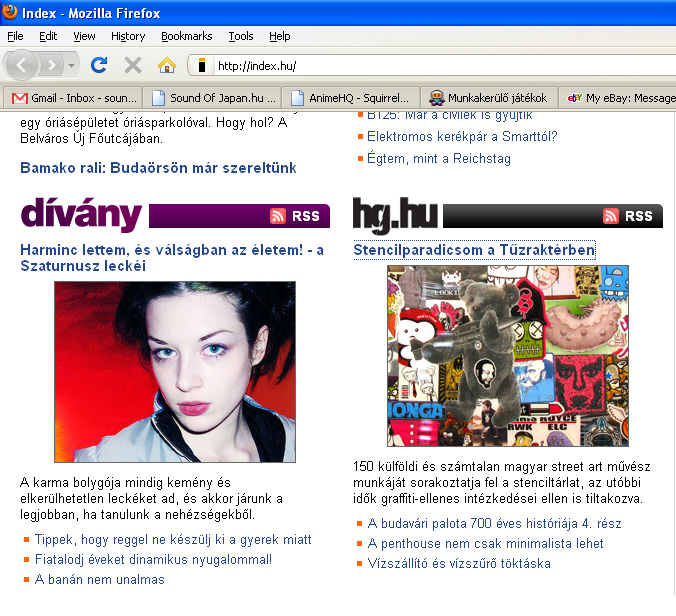
Task: Open the recent pages history dropdown arrow
Action: (72, 65)
